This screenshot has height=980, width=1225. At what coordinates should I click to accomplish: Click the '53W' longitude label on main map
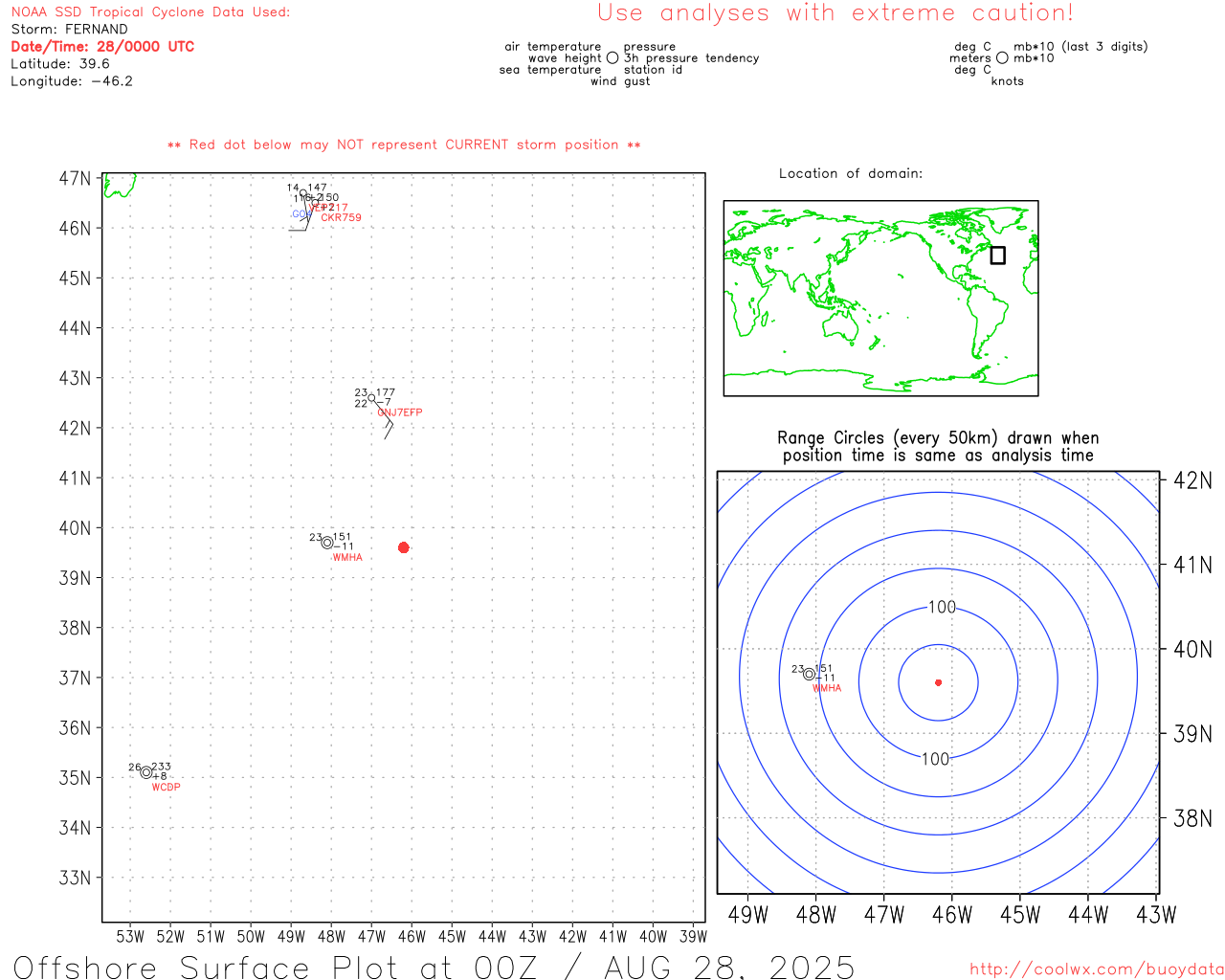[x=130, y=936]
